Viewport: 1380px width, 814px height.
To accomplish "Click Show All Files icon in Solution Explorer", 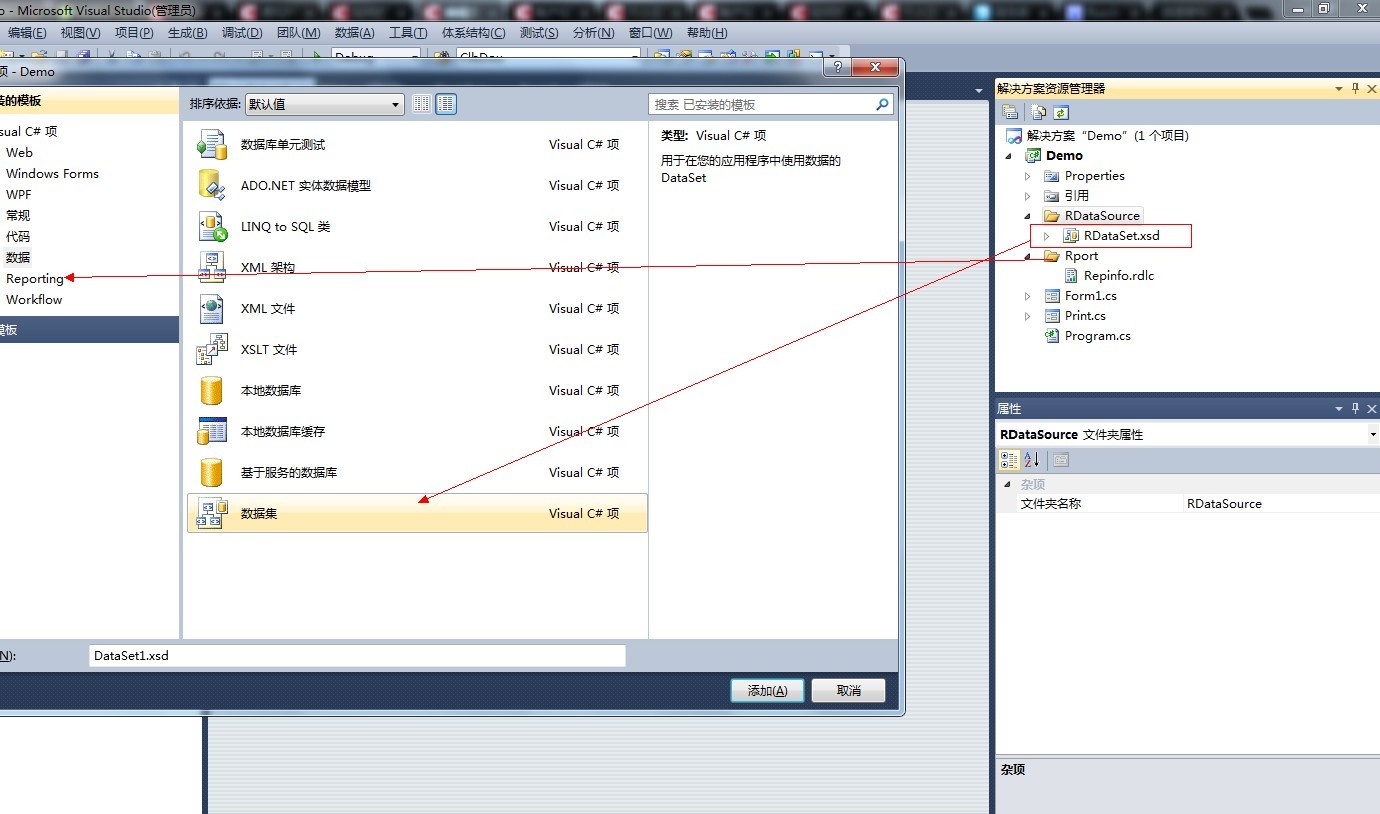I will [1038, 113].
